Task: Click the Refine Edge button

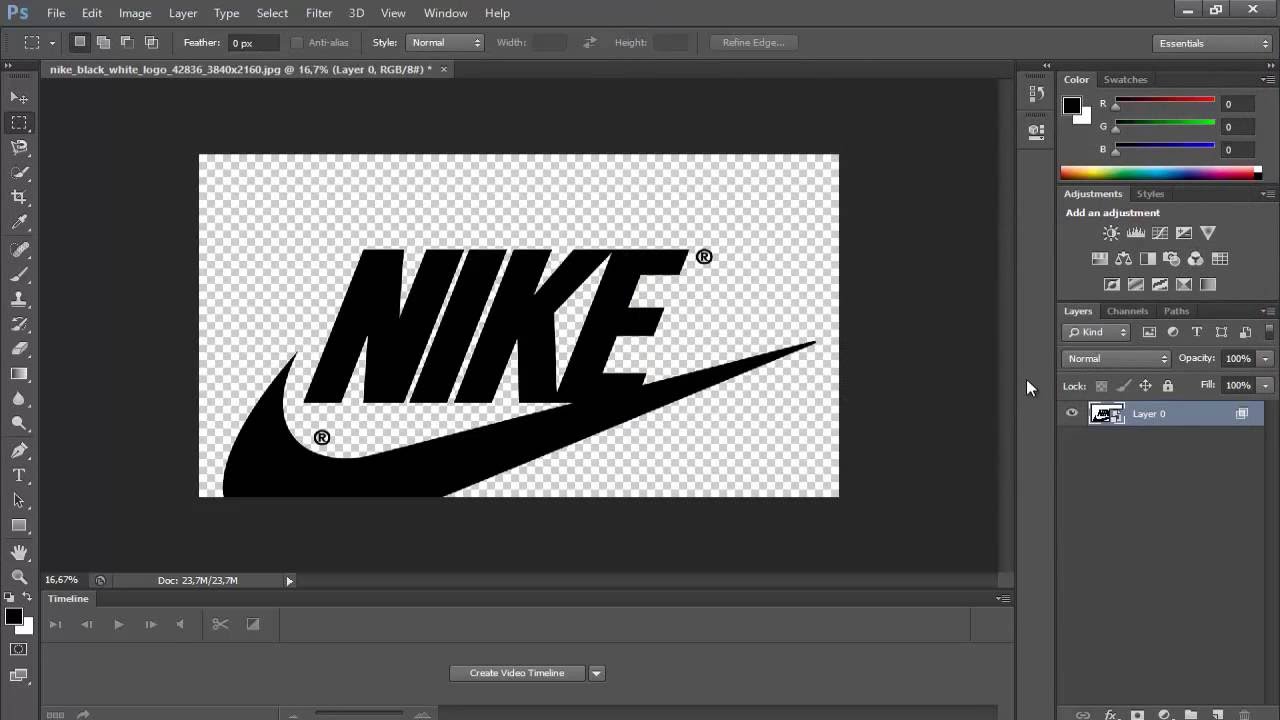Action: (x=753, y=43)
